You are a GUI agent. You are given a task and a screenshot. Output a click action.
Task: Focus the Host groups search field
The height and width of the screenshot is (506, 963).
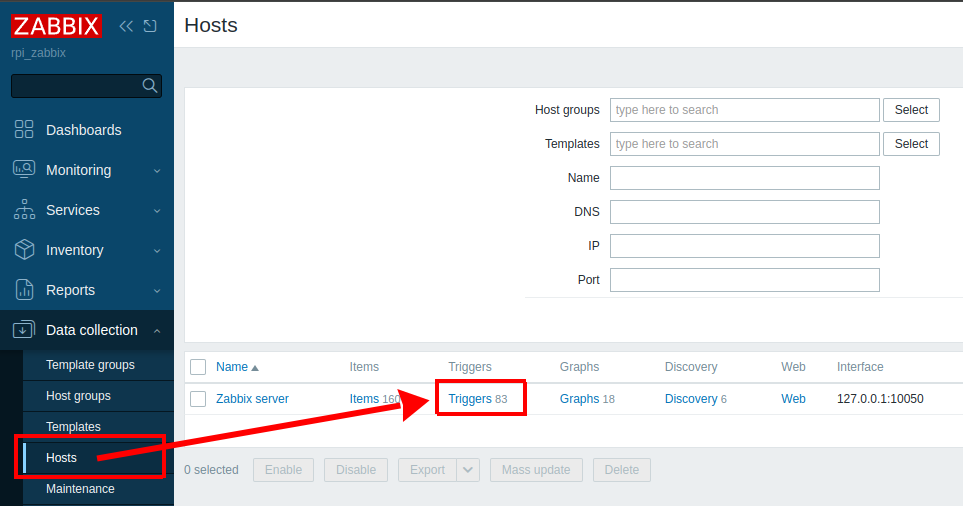[x=745, y=110]
